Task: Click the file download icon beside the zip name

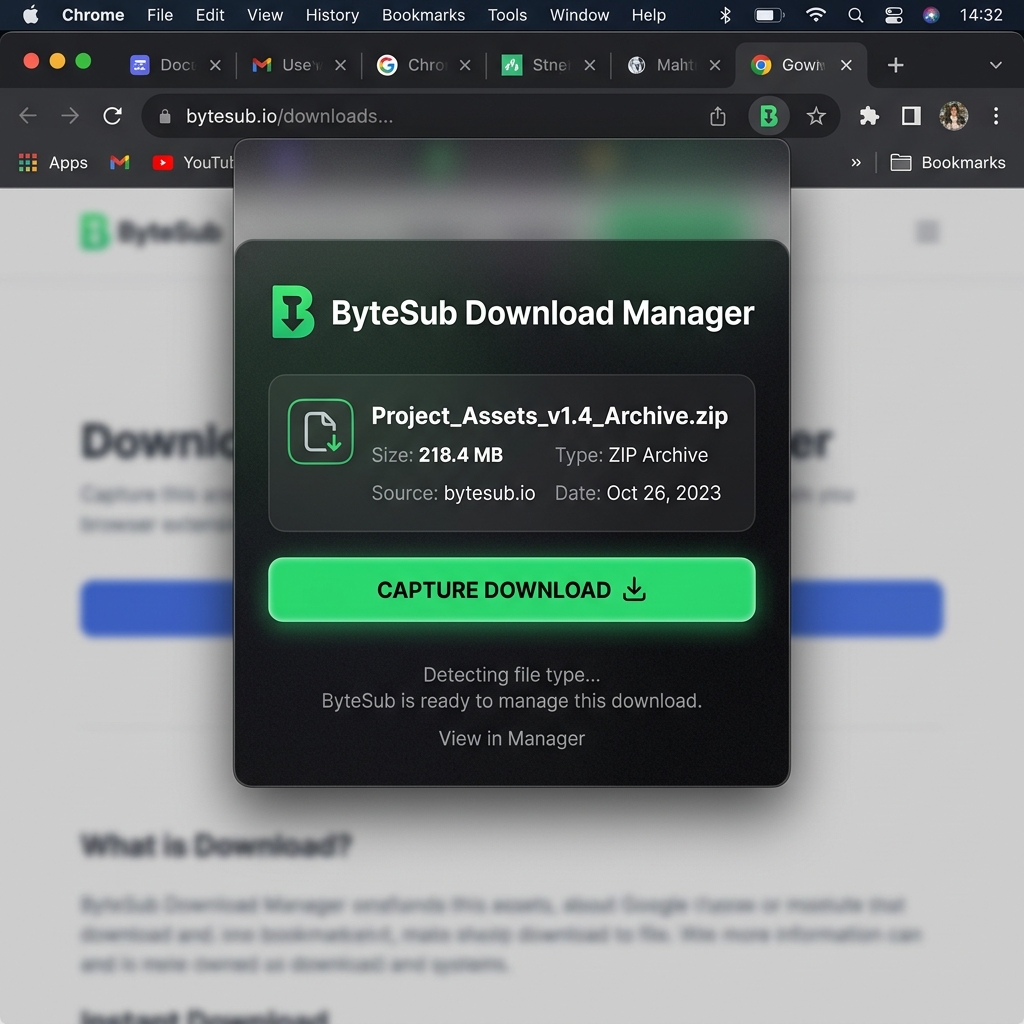Action: (321, 432)
